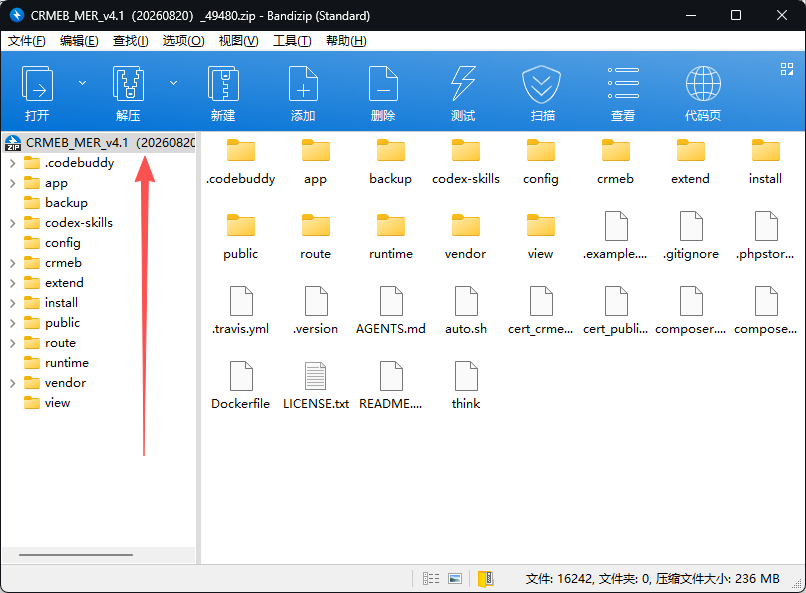The width and height of the screenshot is (806, 593).
Task: Select the think file
Action: [x=466, y=387]
